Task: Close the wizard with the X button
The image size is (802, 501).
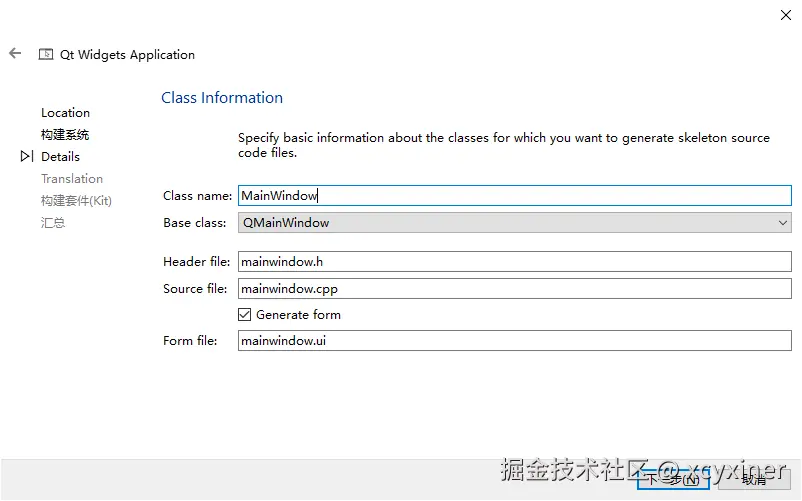Action: click(785, 14)
